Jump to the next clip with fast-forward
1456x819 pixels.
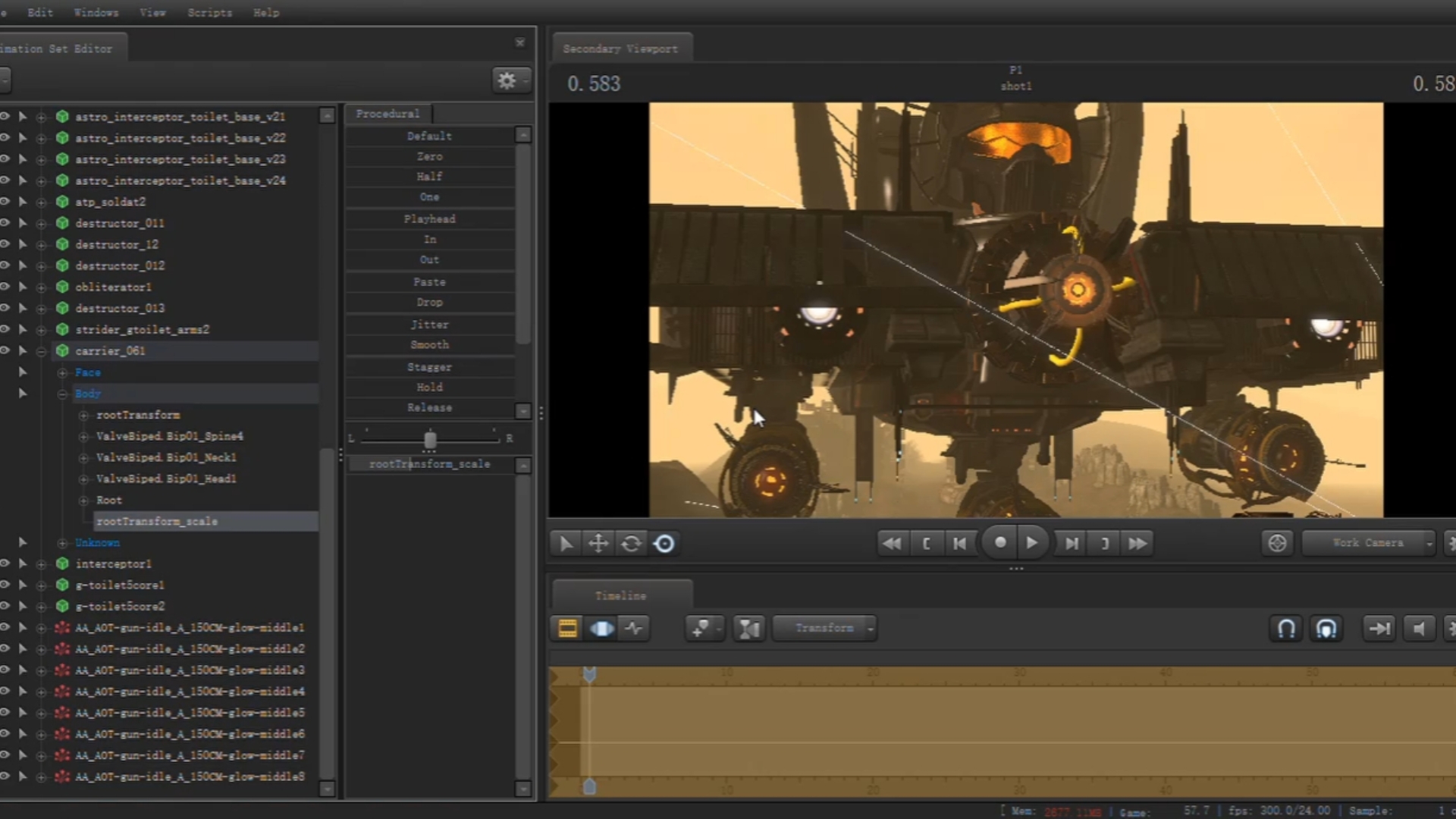click(x=1137, y=544)
